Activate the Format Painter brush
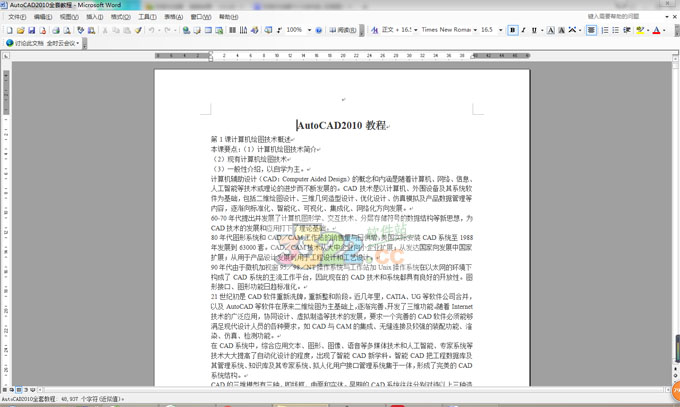The width and height of the screenshot is (680, 407). [138, 30]
